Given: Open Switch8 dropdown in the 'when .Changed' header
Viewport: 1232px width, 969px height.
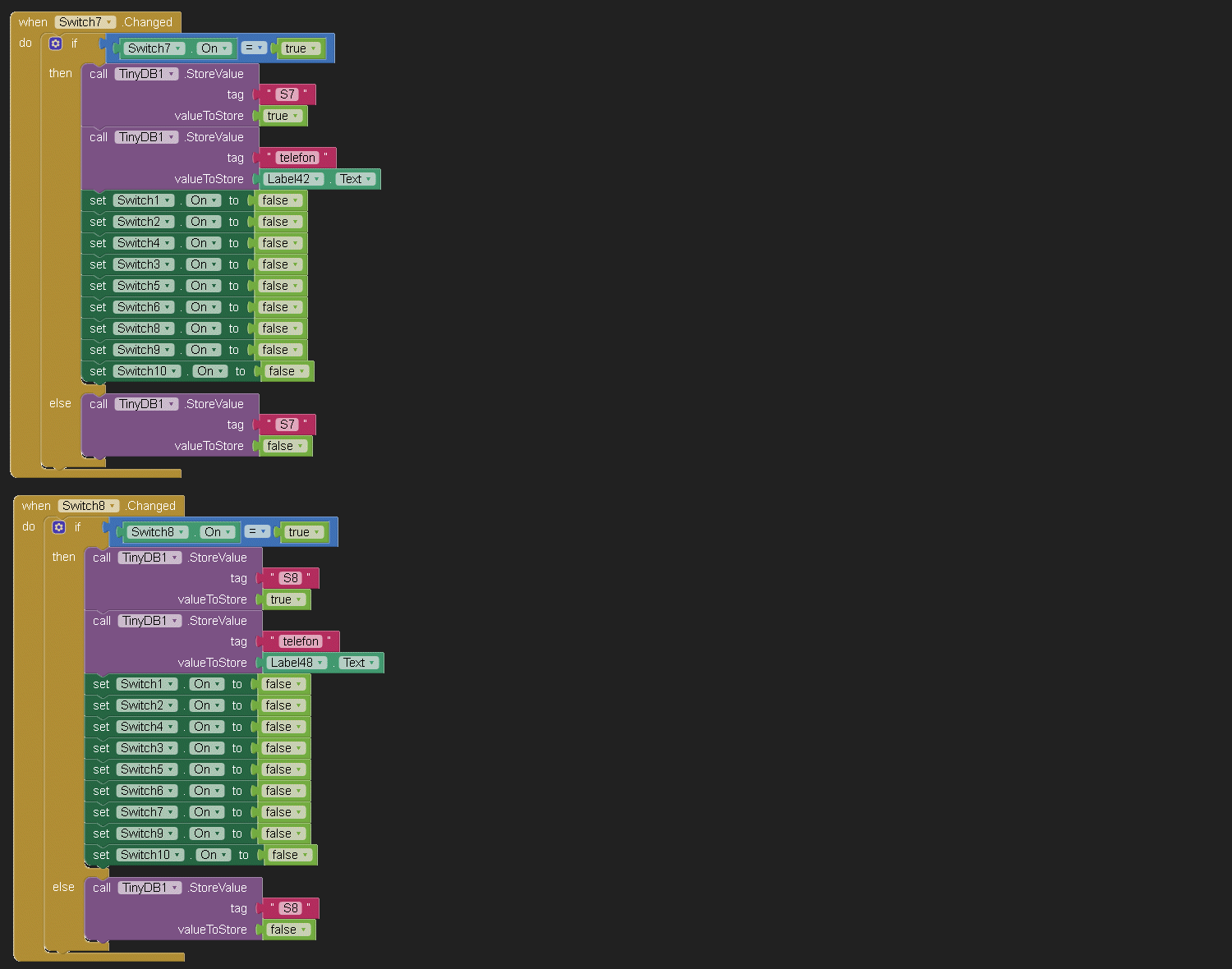Looking at the screenshot, I should point(89,506).
